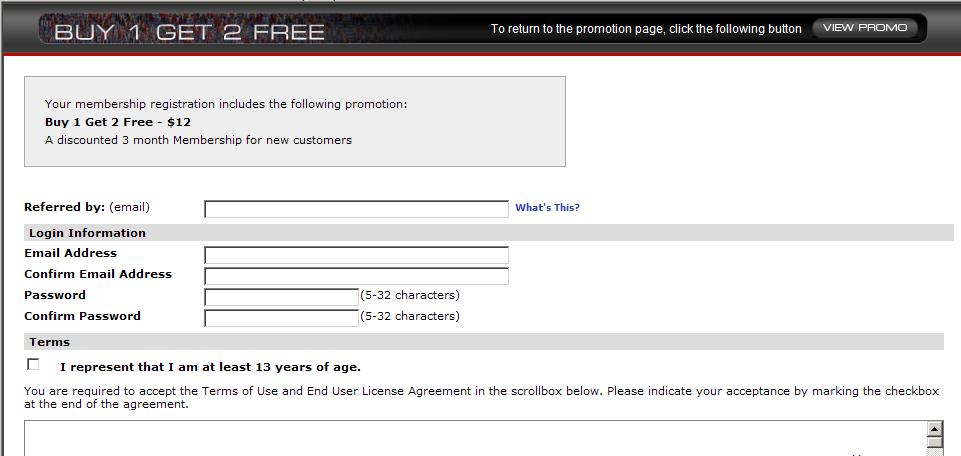Image resolution: width=961 pixels, height=456 pixels.
Task: Click the Login Information section header
Action: point(88,233)
